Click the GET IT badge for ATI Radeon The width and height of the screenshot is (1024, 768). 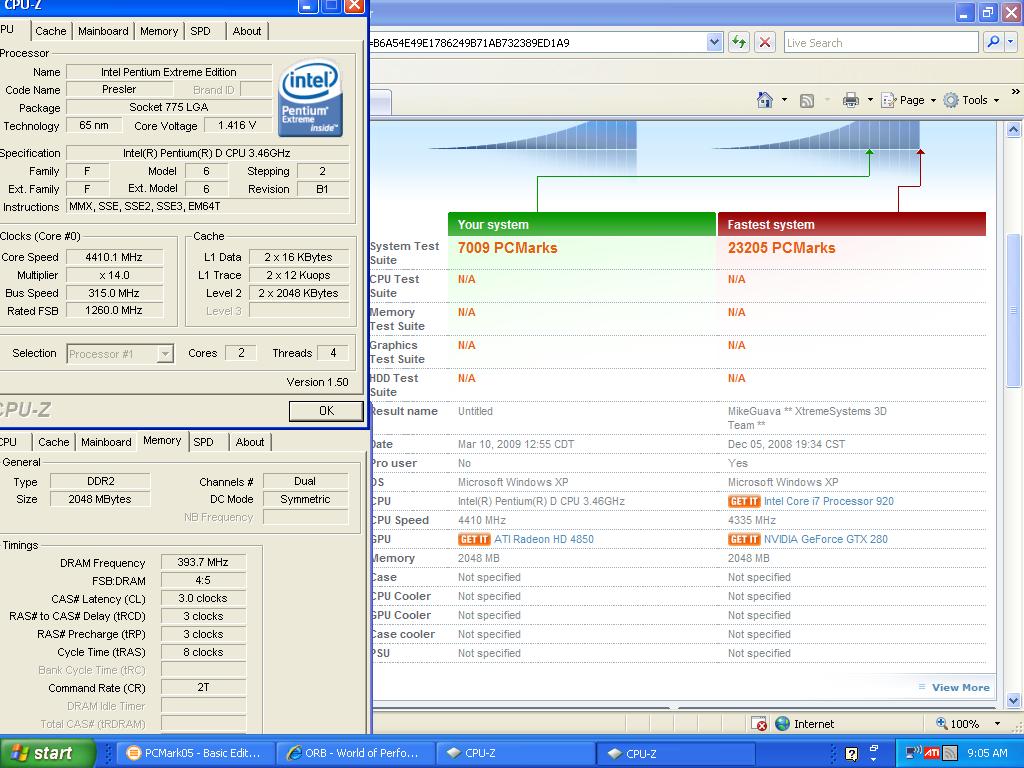(474, 539)
